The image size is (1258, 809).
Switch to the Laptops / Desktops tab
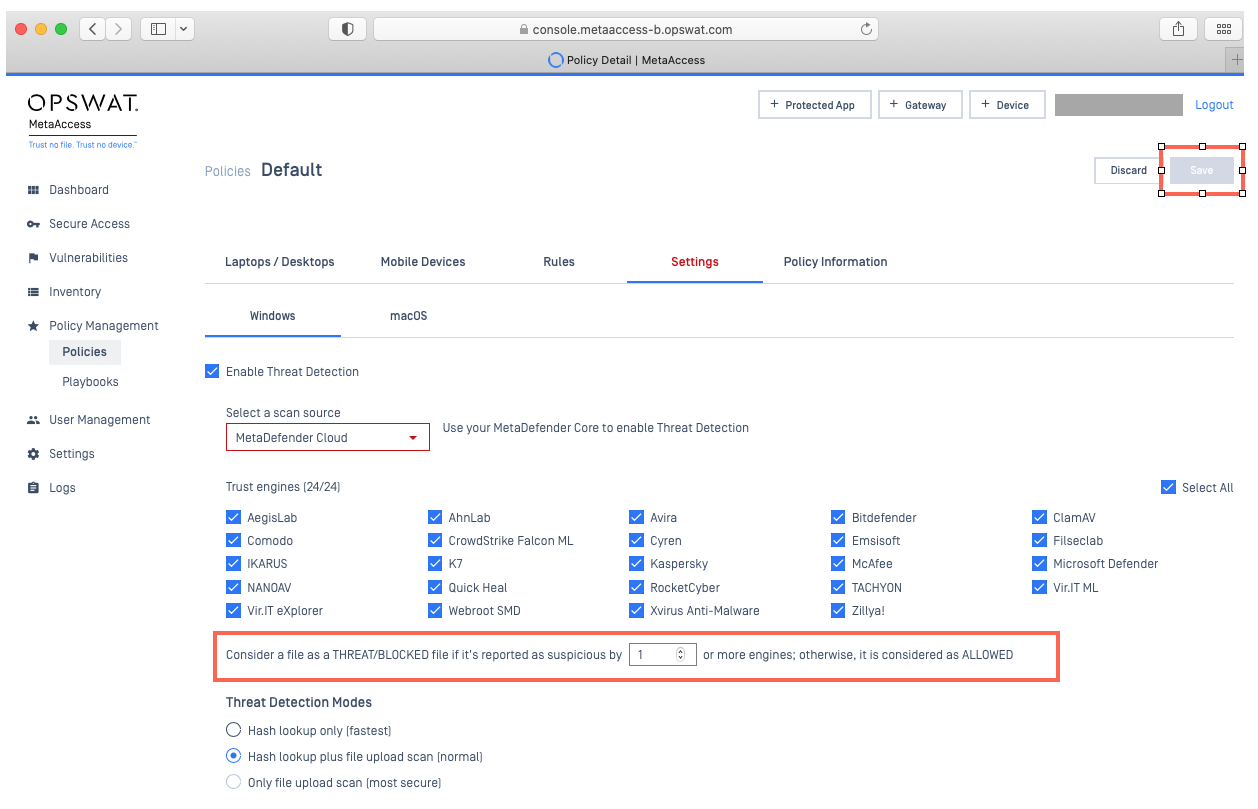pos(280,262)
